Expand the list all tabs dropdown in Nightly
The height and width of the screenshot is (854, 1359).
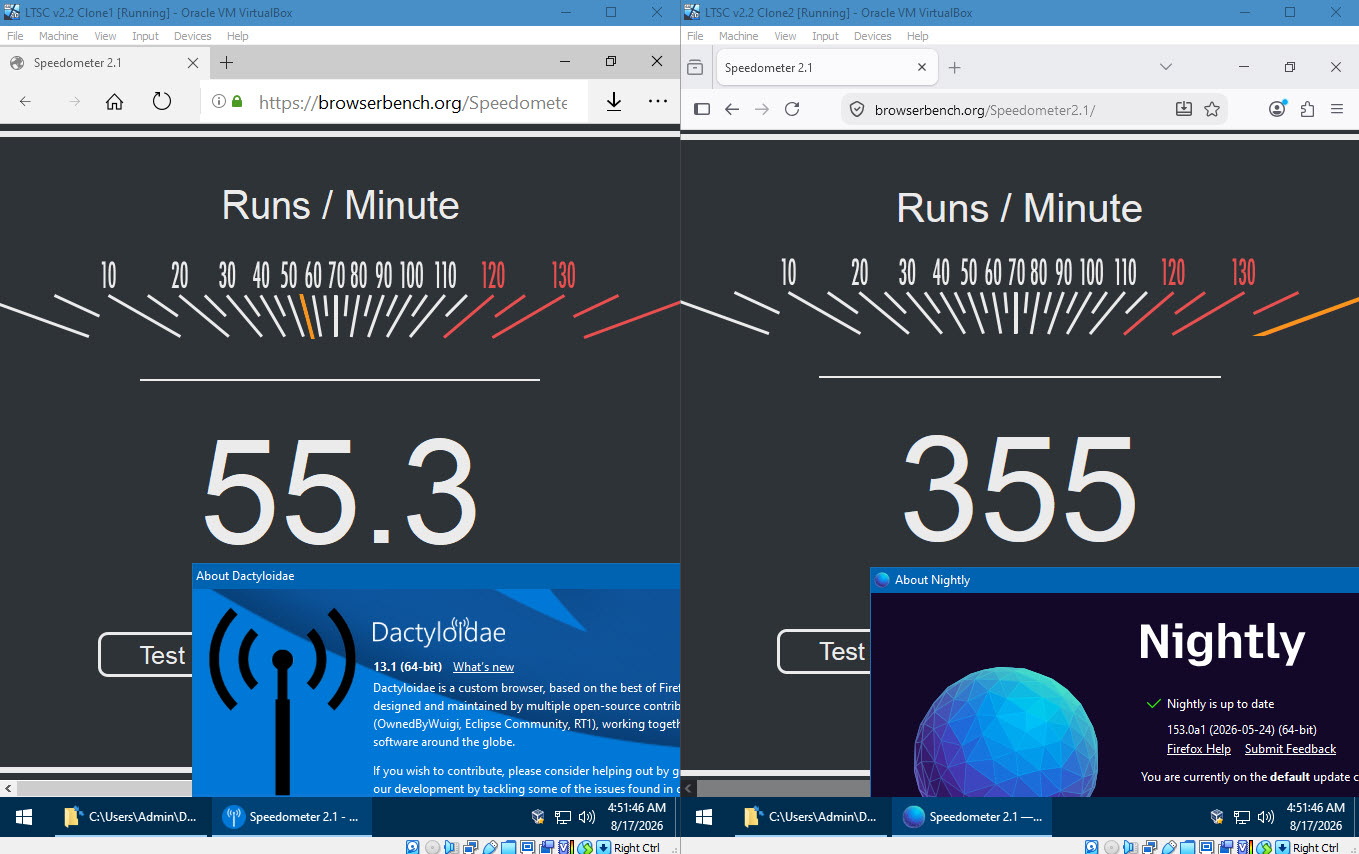(1166, 67)
